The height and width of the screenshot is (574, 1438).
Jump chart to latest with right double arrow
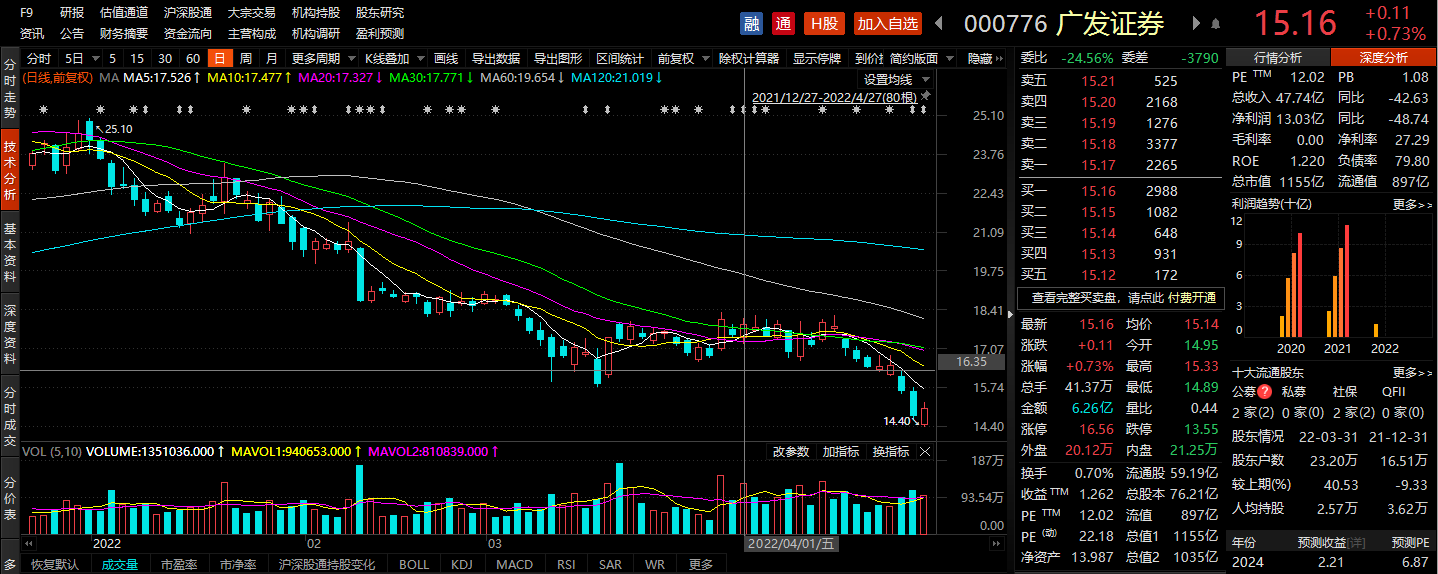click(x=996, y=542)
